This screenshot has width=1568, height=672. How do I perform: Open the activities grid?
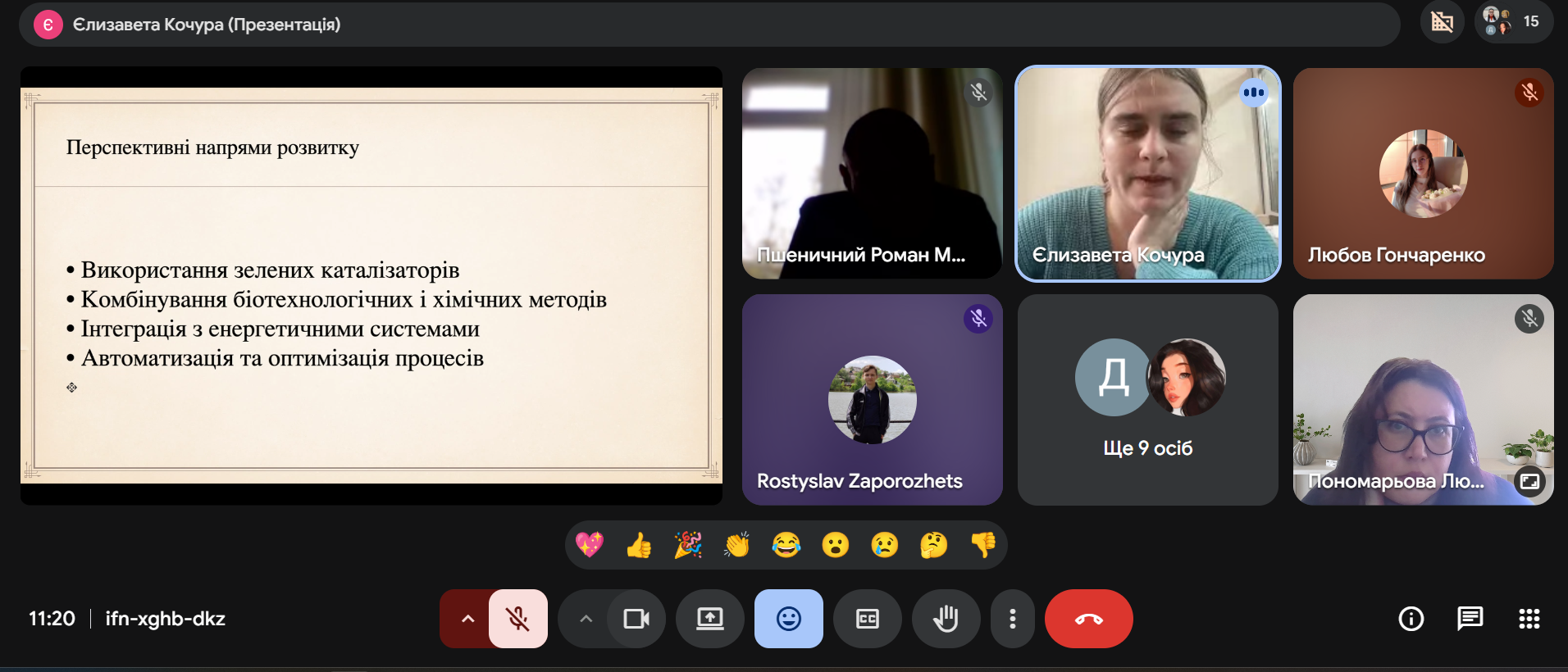(x=1529, y=619)
